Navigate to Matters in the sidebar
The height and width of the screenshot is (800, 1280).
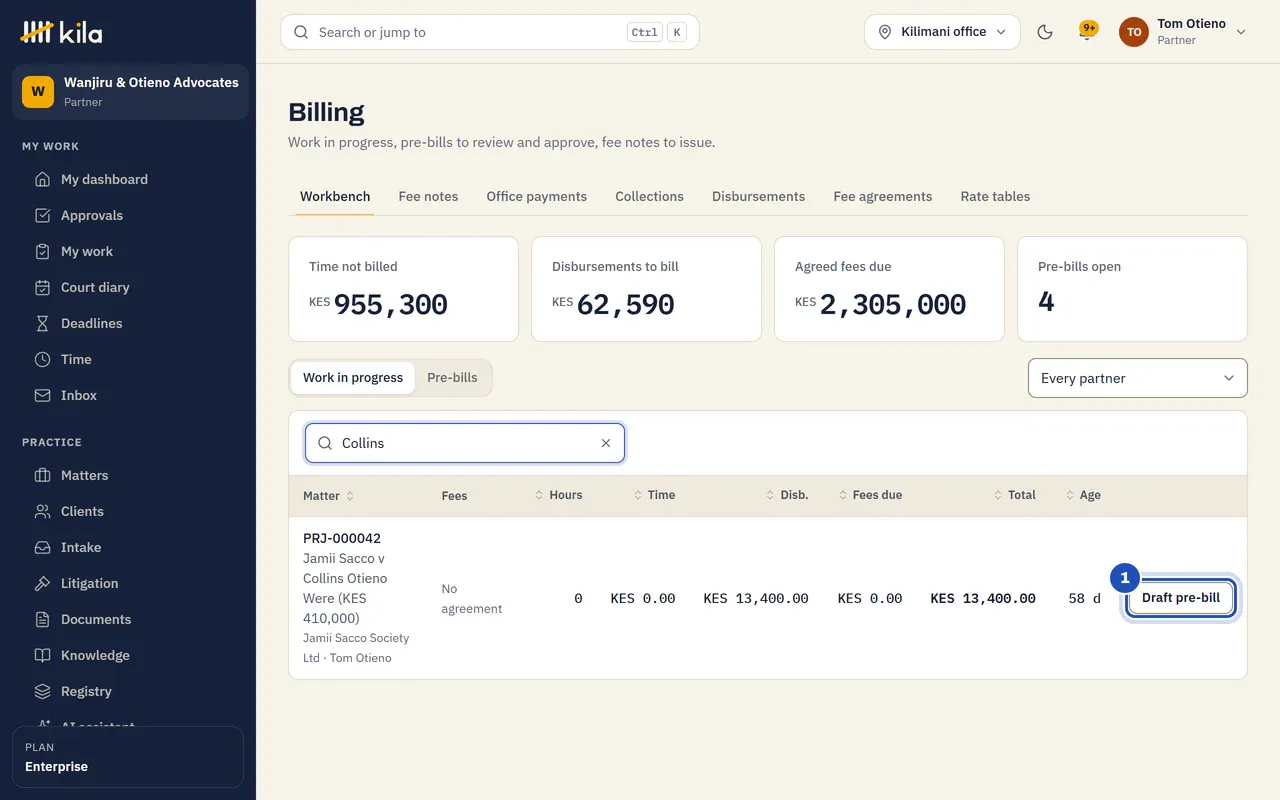click(128, 475)
